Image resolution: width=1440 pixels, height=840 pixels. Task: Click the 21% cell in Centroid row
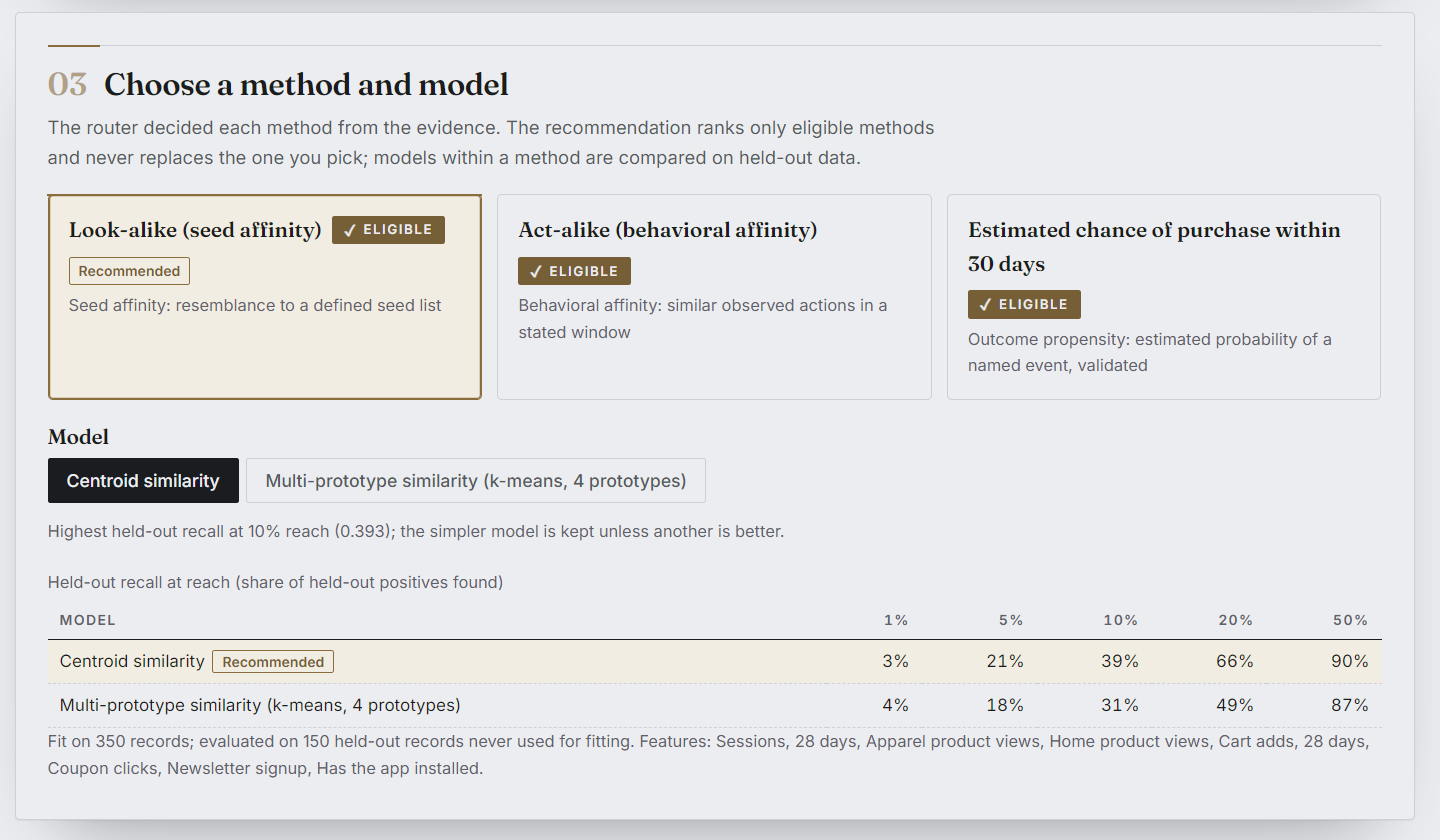1007,661
